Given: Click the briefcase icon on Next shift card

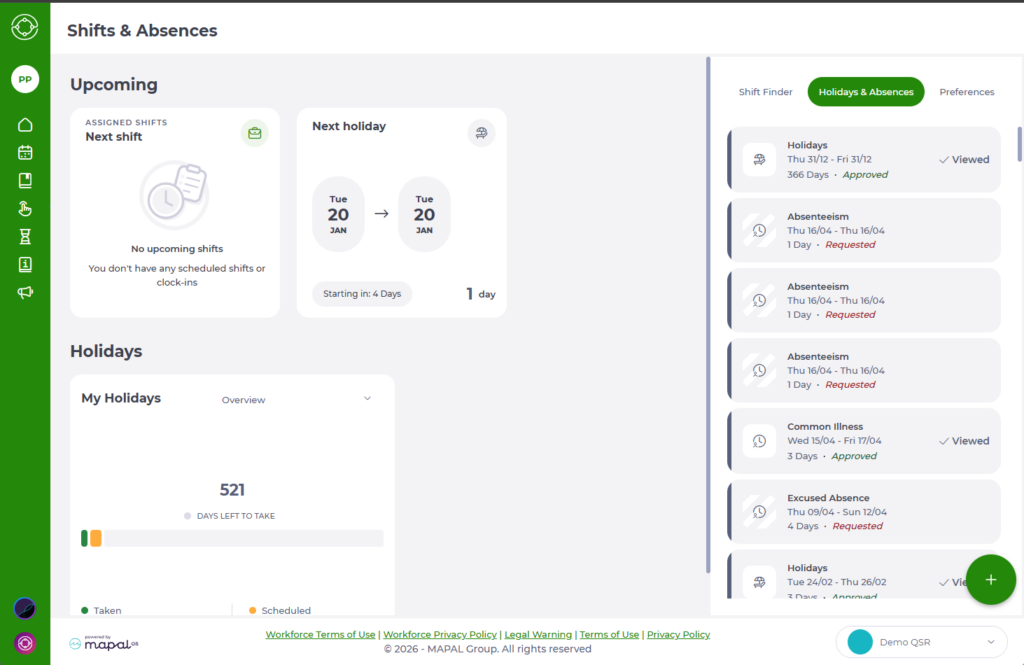Looking at the screenshot, I should coord(255,133).
